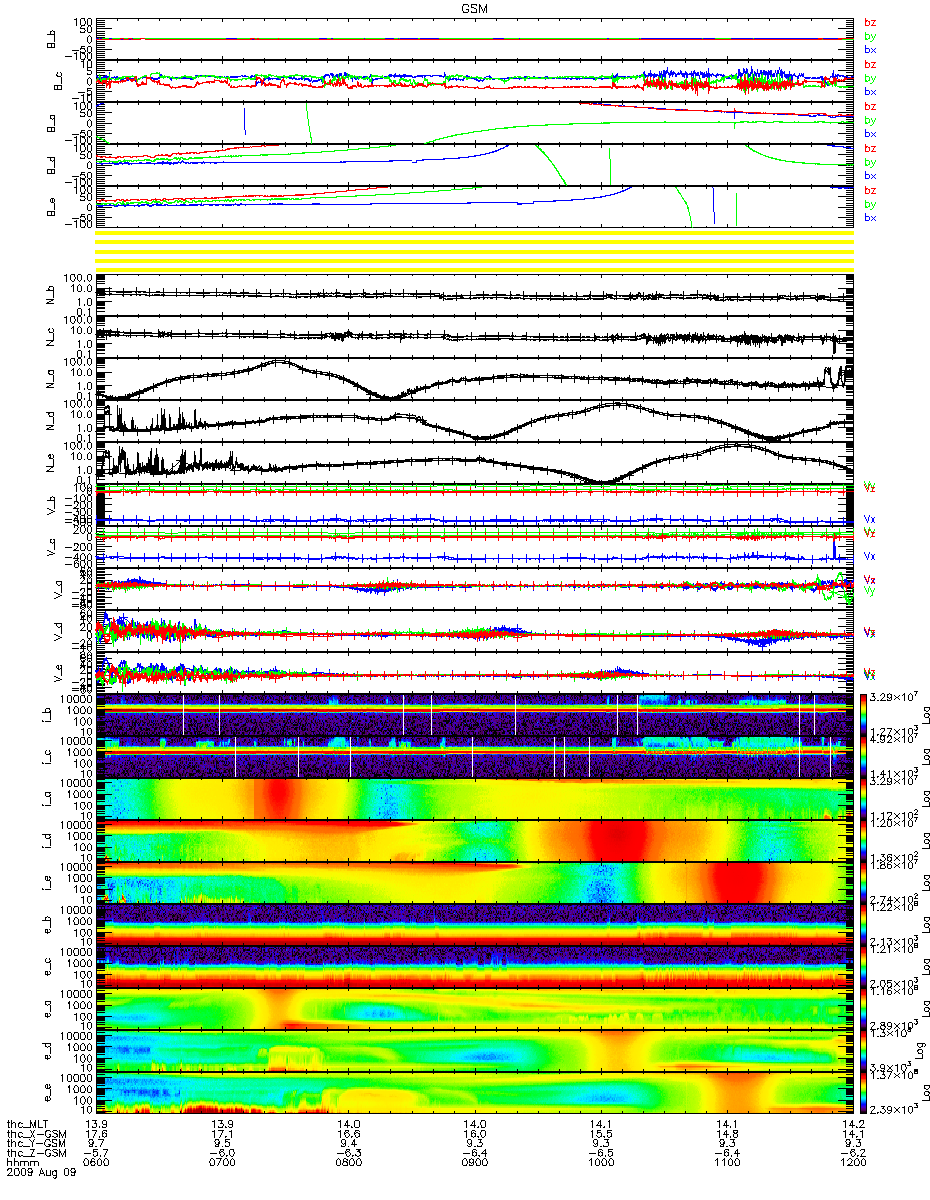Click the N_a density curve peak
This screenshot has width=930, height=1200.
279,362
